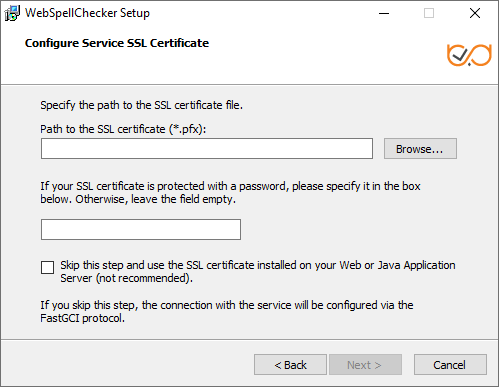Click the WebSpellChecker Setup title text
Image resolution: width=499 pixels, height=387 pixels.
point(87,13)
